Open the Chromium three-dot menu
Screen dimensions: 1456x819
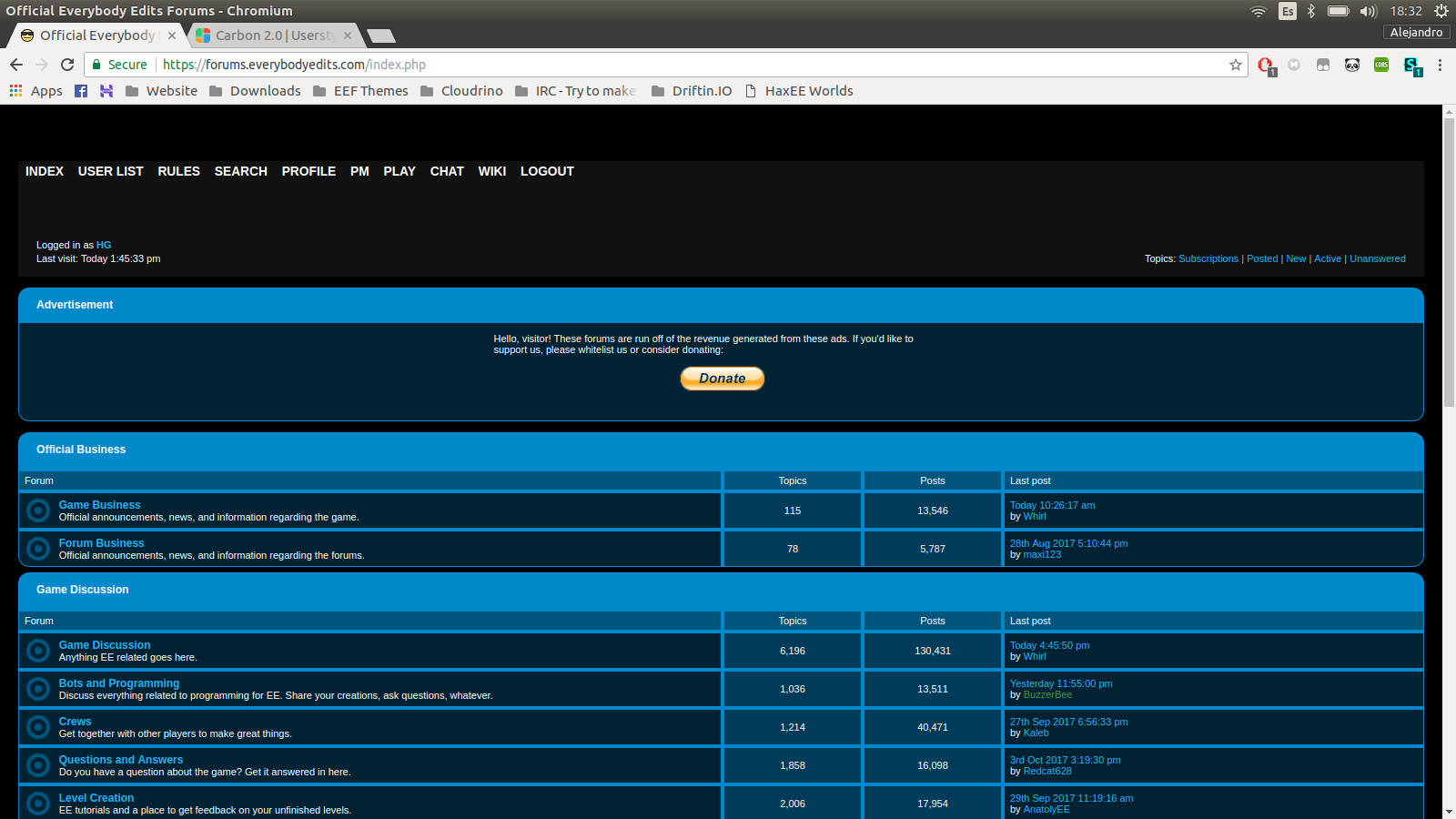point(1440,65)
